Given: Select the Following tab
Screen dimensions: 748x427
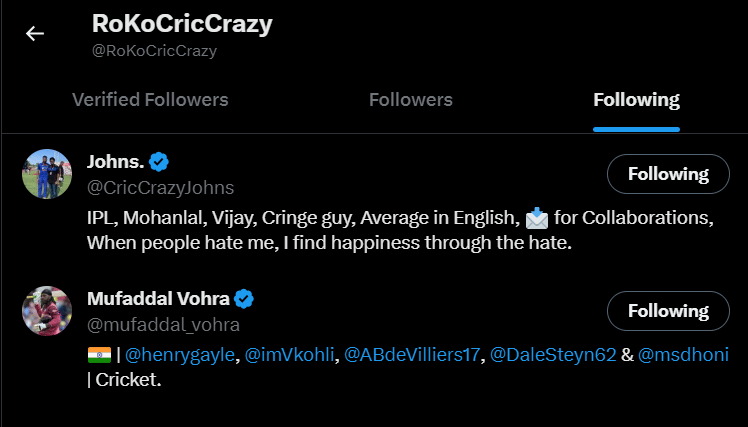Looking at the screenshot, I should click(636, 100).
